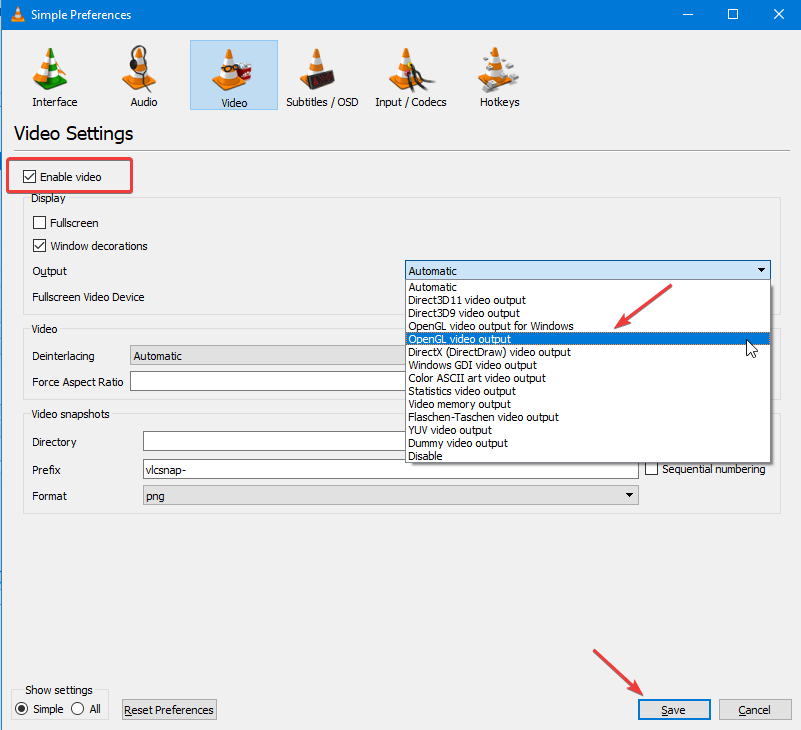Click inside the Force Aspect Ratio field
The width and height of the screenshot is (801, 730).
(390, 381)
